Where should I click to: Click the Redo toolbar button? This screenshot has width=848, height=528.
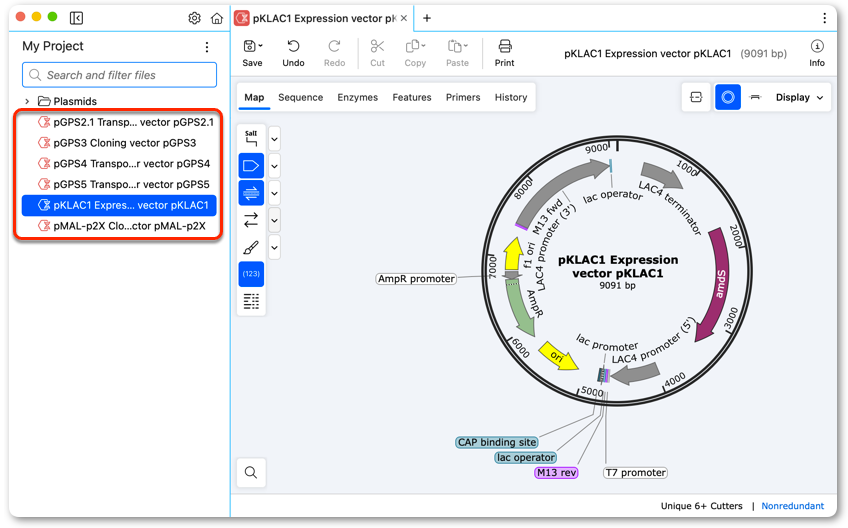click(x=334, y=53)
